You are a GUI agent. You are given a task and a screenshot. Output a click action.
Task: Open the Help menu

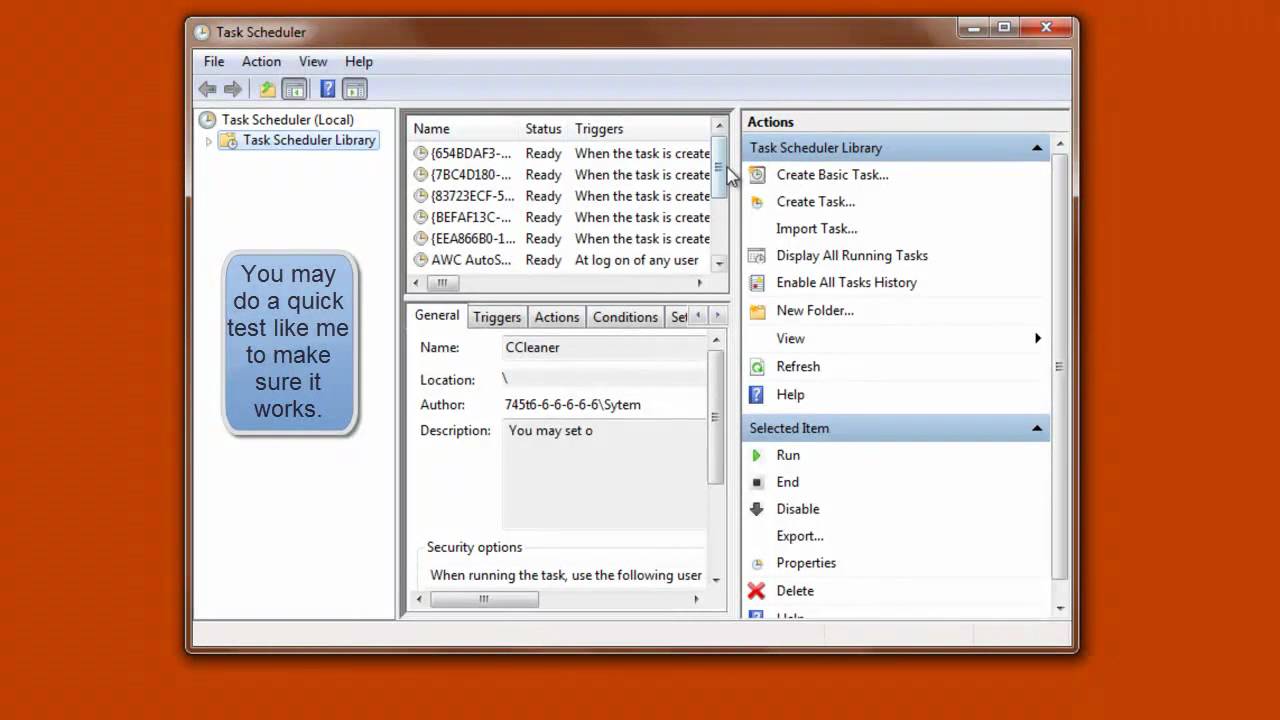pyautogui.click(x=359, y=61)
